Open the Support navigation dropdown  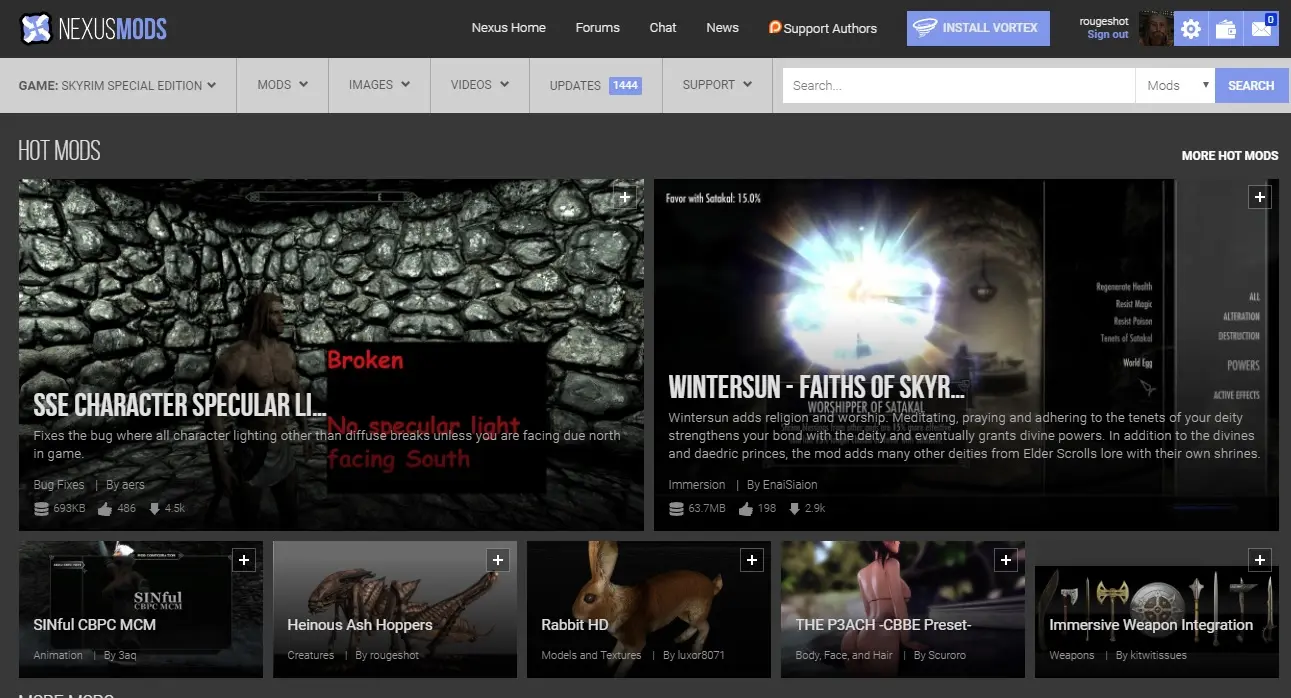coord(717,85)
